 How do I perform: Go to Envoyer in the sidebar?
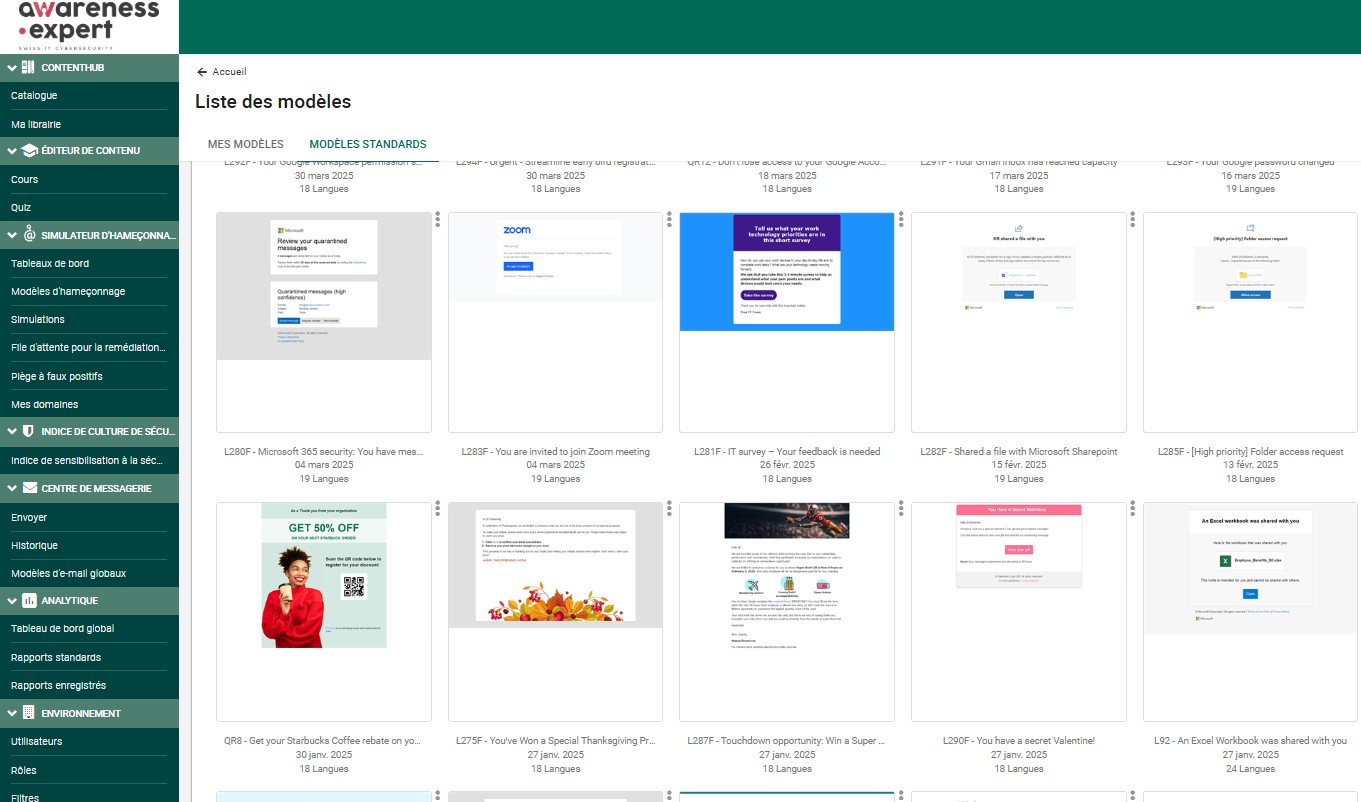pos(29,518)
